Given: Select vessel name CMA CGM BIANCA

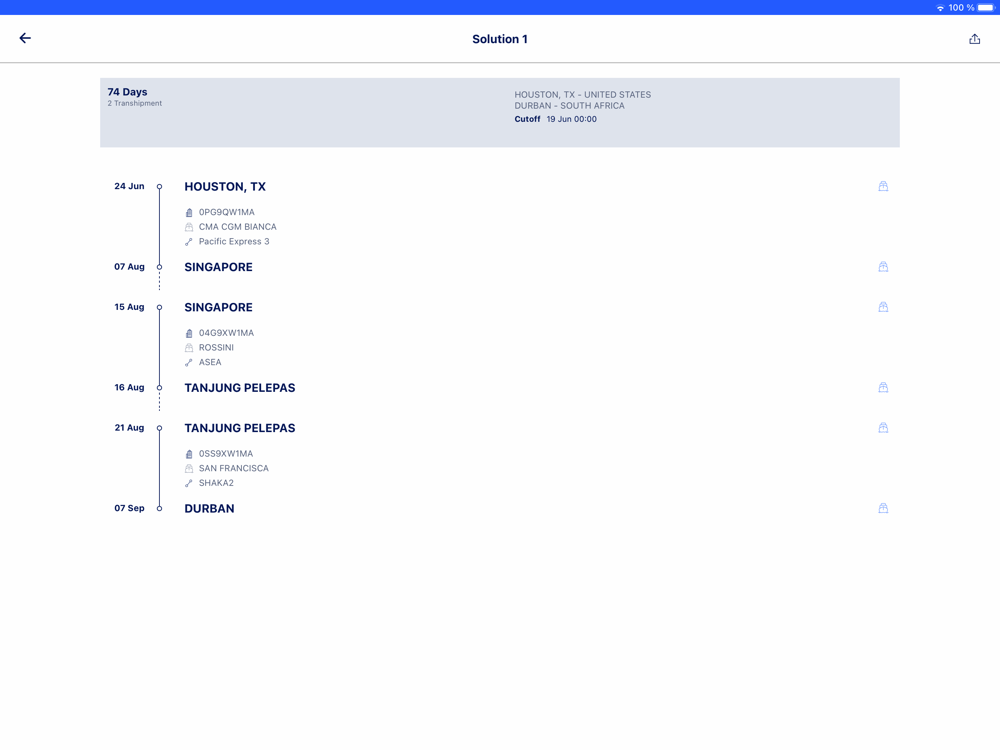Looking at the screenshot, I should pos(237,227).
